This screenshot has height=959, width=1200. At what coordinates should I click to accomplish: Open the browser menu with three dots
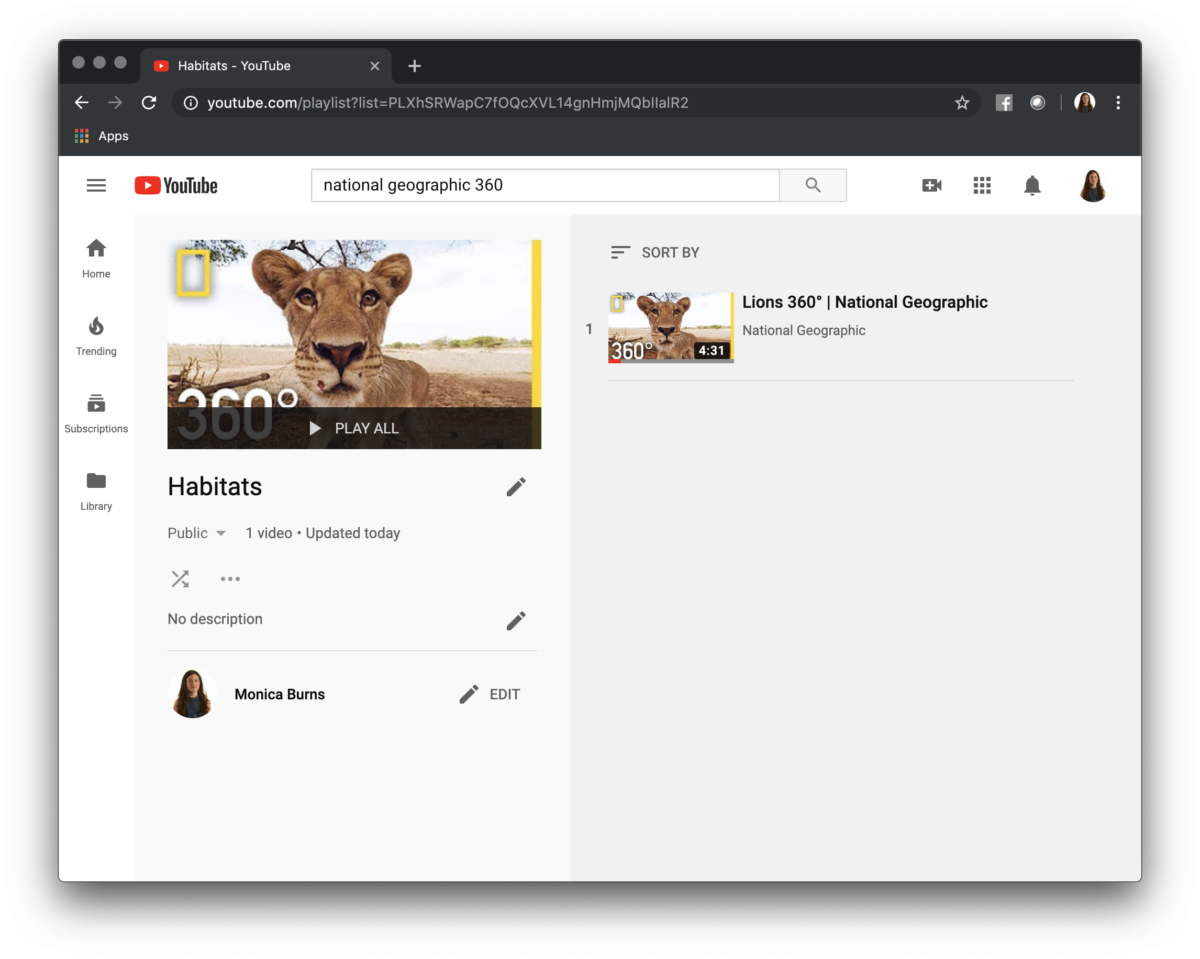(1118, 102)
